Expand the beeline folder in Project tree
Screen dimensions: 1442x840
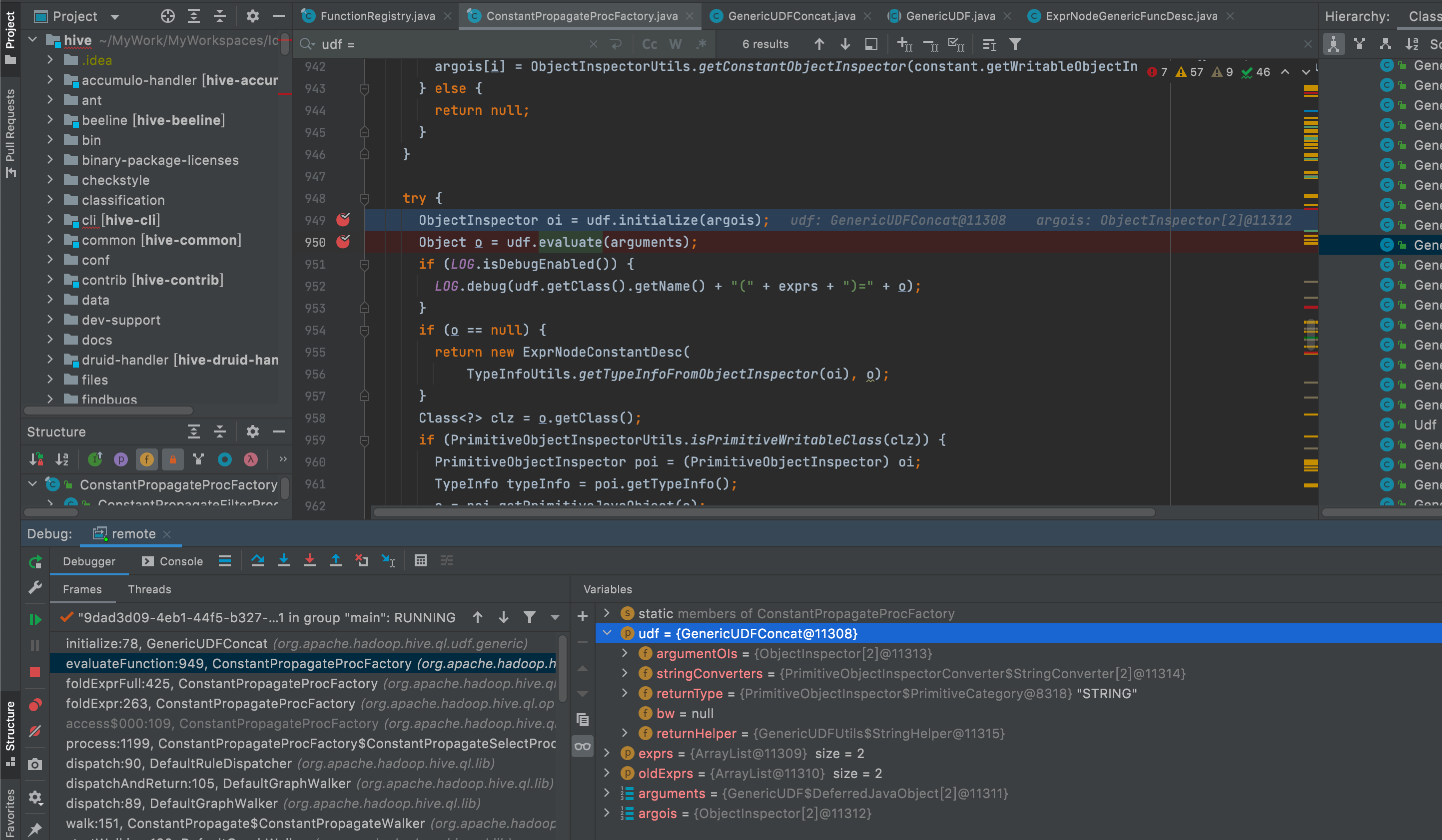click(x=50, y=119)
